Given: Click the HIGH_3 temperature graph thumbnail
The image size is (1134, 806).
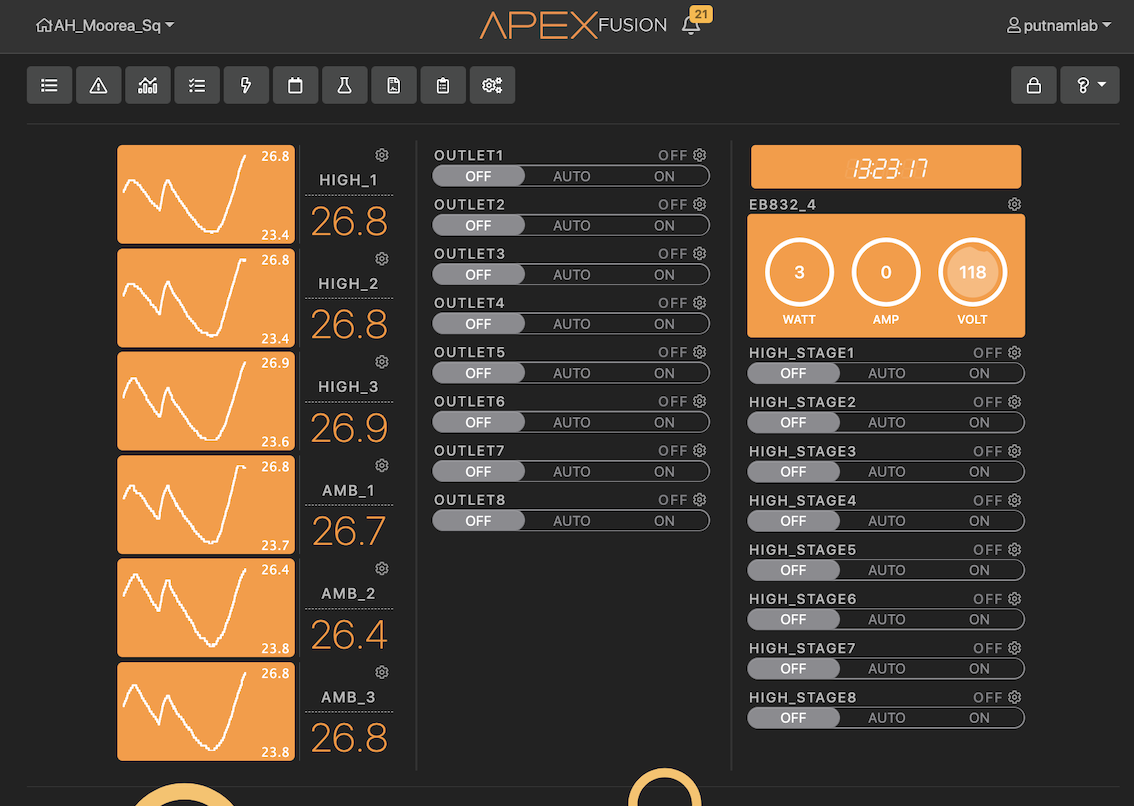Looking at the screenshot, I should 206,401.
